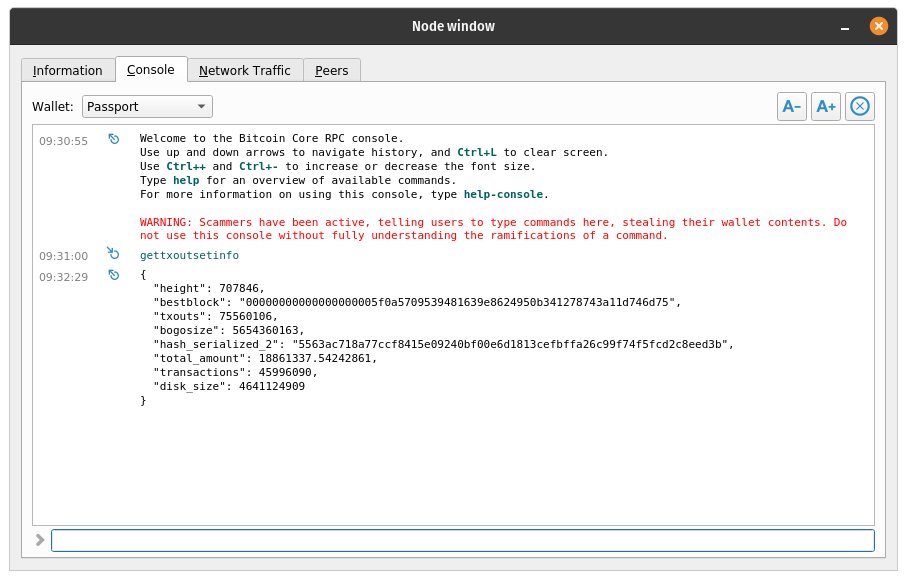This screenshot has height=580, width=907.
Task: Click the command icon beside 09:31:00
Action: (113, 253)
